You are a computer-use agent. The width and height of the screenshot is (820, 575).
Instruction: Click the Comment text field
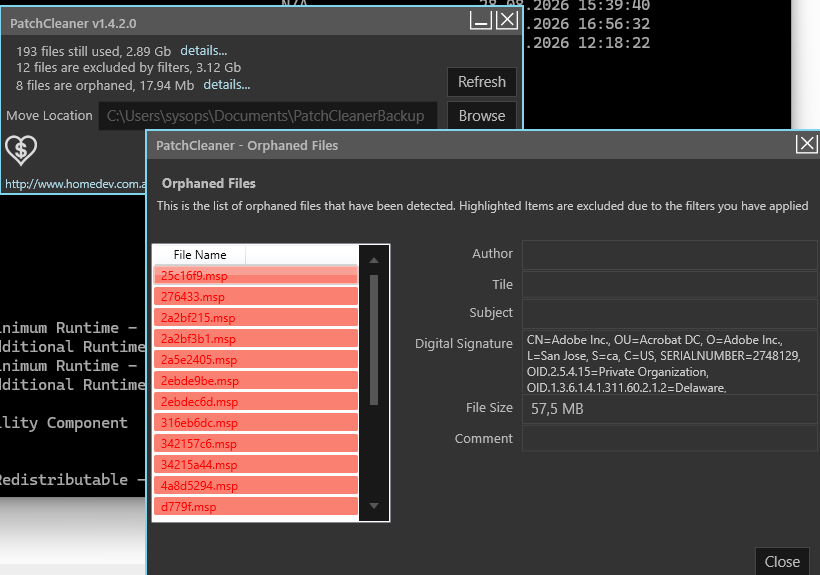click(669, 438)
